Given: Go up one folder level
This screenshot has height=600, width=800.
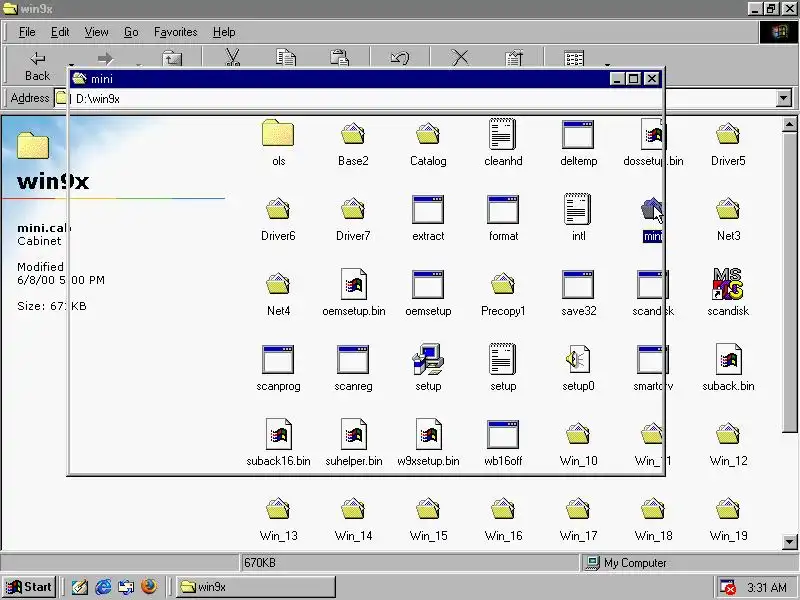Looking at the screenshot, I should click(172, 59).
